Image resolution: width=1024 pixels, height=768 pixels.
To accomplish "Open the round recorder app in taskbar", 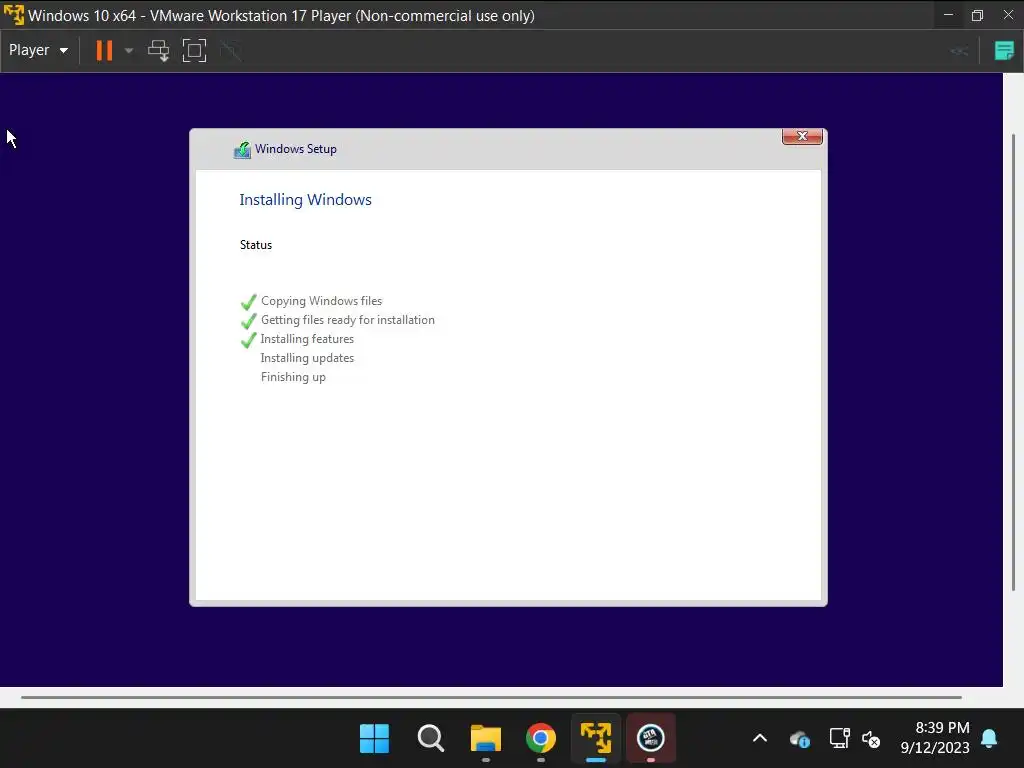I will tap(650, 739).
